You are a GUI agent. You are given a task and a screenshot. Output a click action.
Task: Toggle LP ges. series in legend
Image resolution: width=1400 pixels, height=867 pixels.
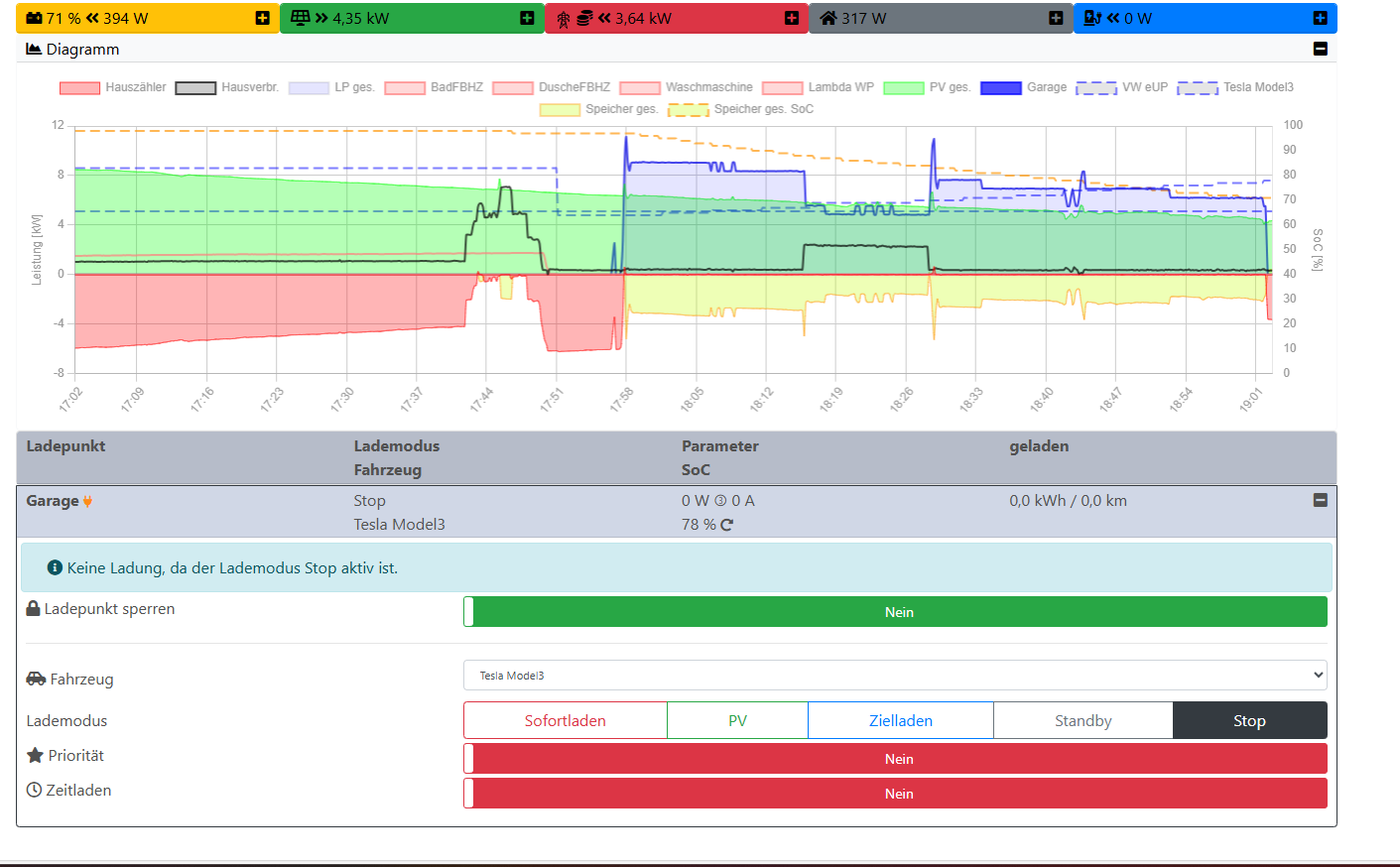[331, 87]
